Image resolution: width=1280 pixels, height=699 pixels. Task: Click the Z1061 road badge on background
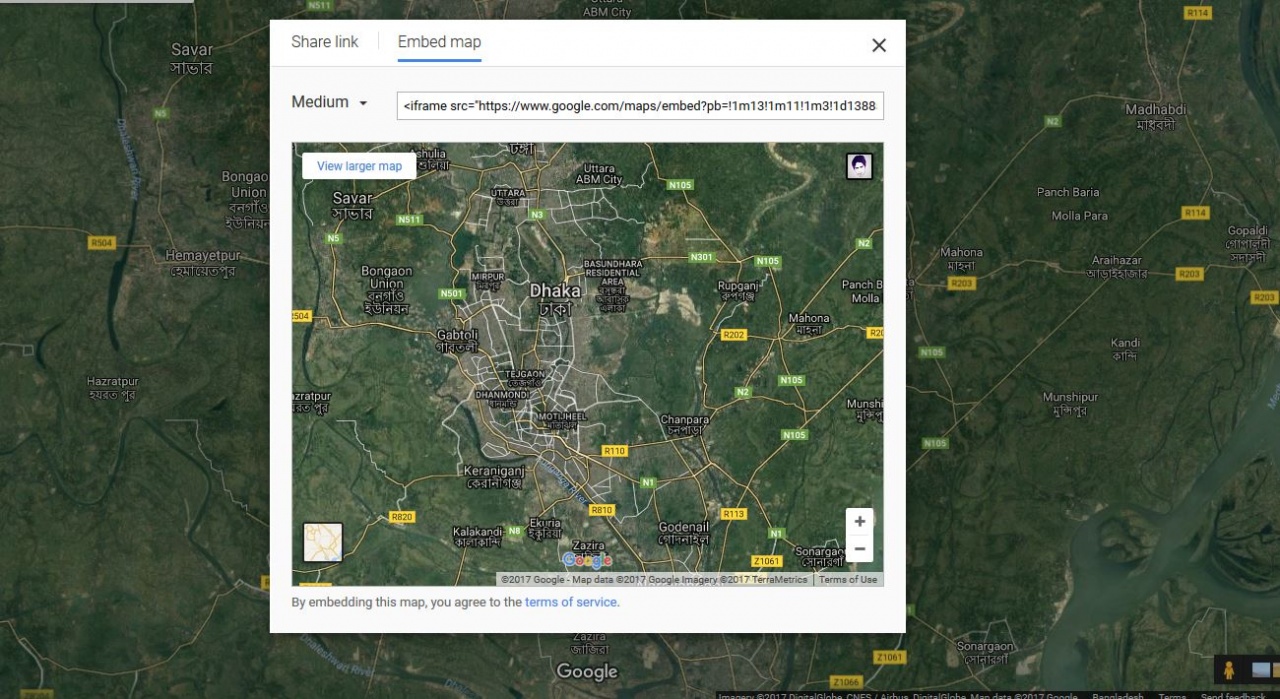pos(889,657)
